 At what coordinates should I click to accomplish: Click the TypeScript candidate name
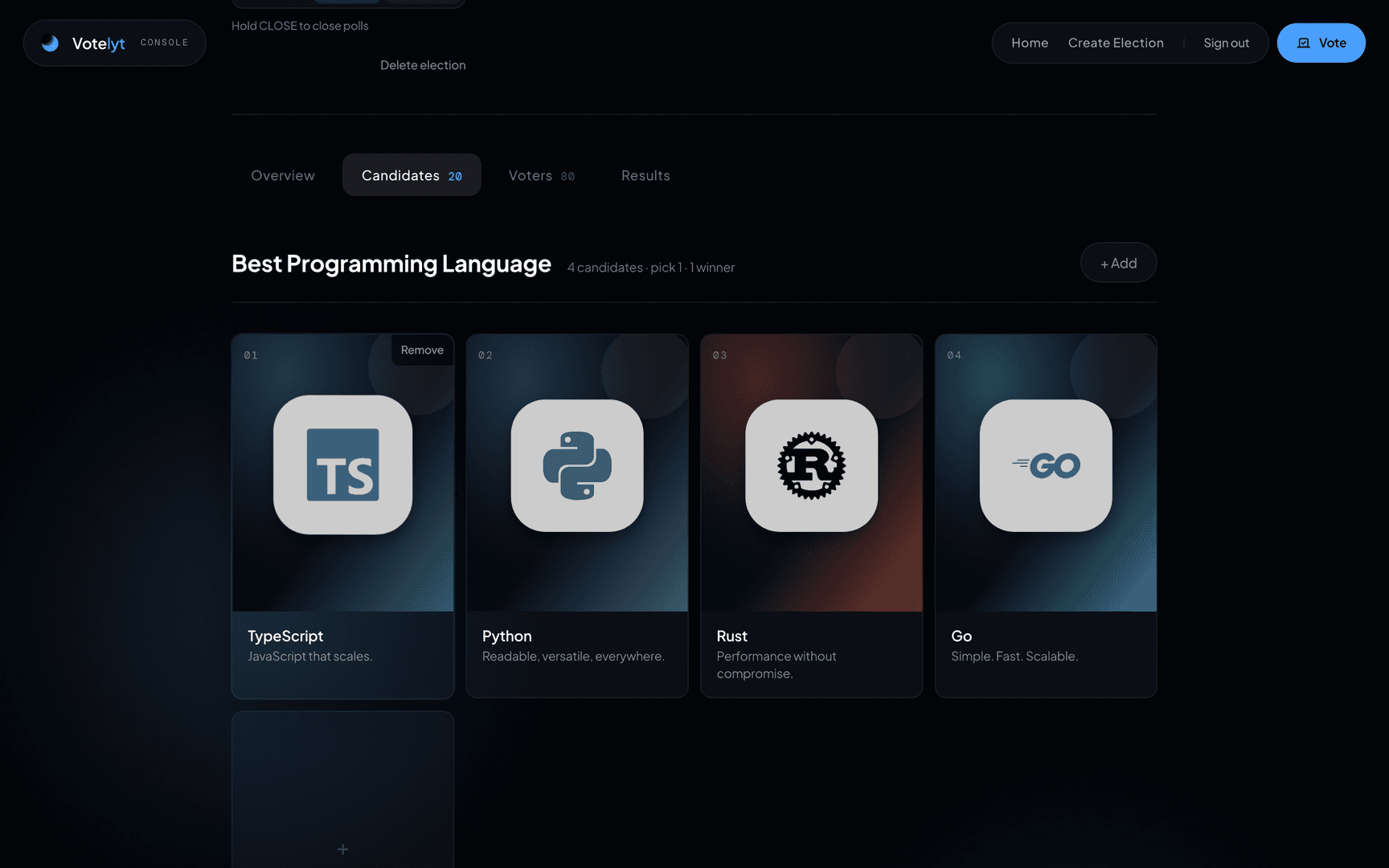coord(285,636)
